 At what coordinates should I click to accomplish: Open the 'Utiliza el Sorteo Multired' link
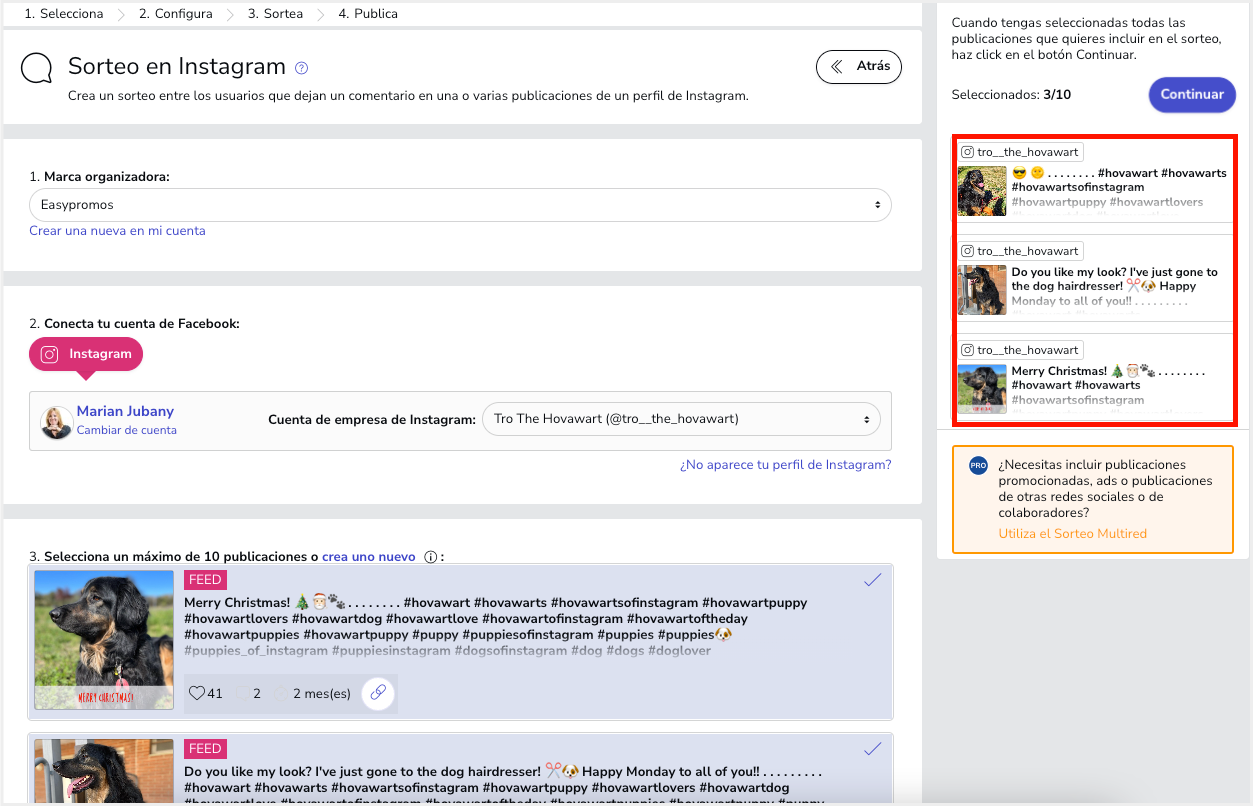tap(1072, 534)
